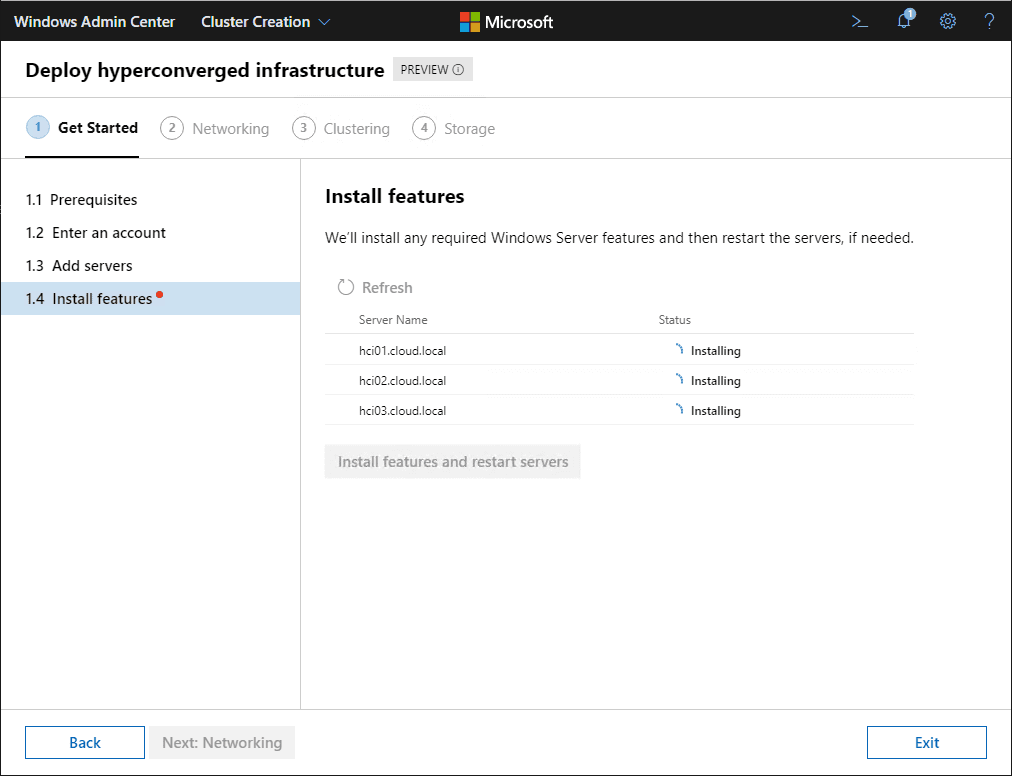Go to 1.3 Add servers
The height and width of the screenshot is (776, 1012).
pyautogui.click(x=92, y=266)
